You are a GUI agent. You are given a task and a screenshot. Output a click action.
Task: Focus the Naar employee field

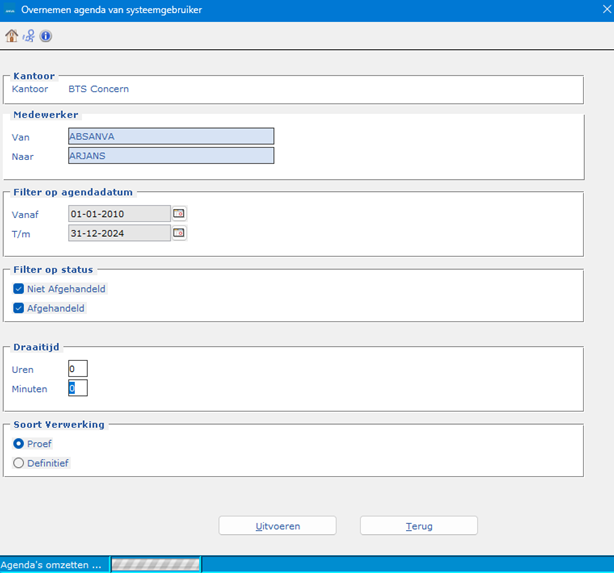tap(170, 156)
